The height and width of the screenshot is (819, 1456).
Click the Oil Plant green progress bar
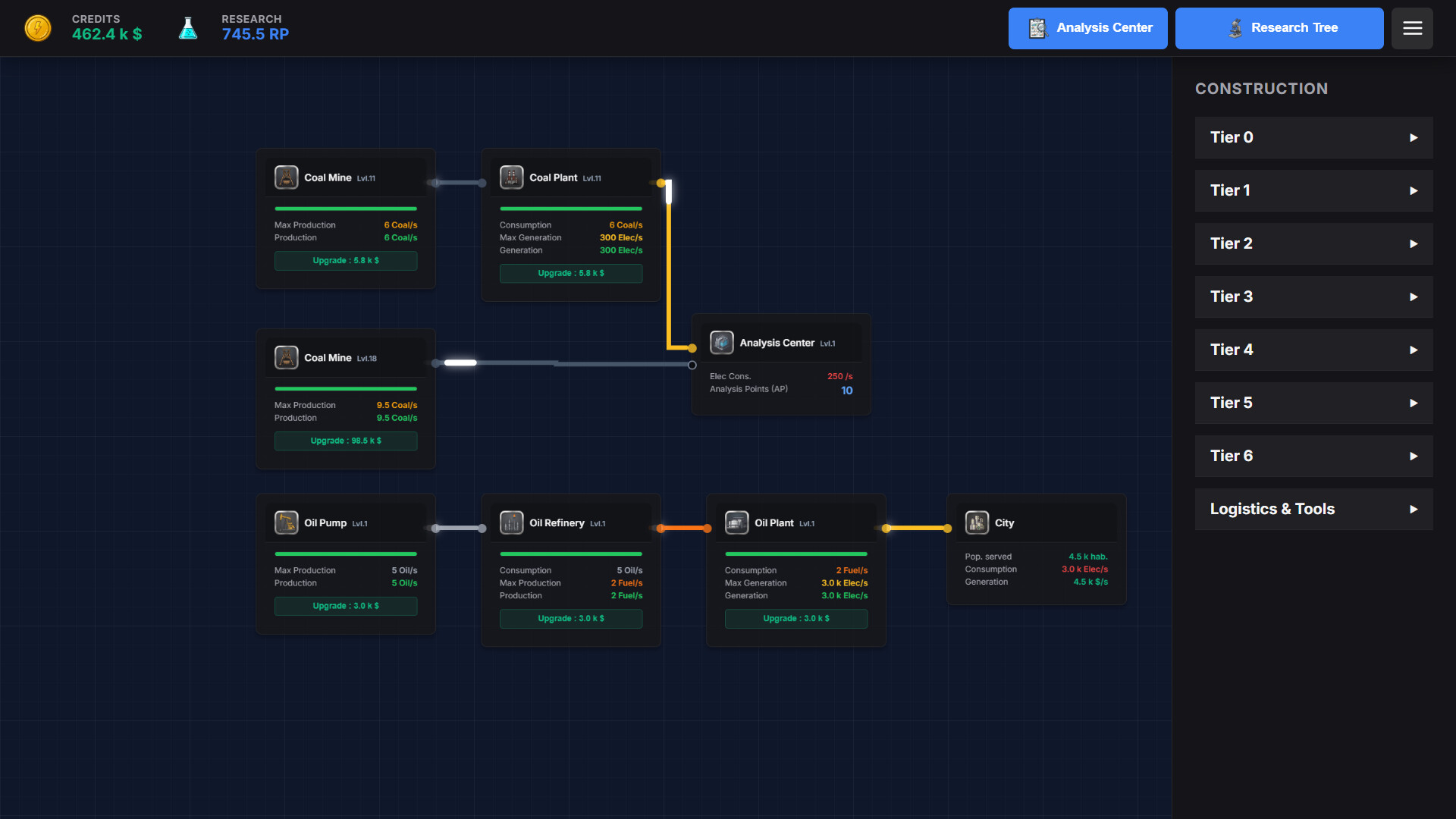click(x=796, y=554)
